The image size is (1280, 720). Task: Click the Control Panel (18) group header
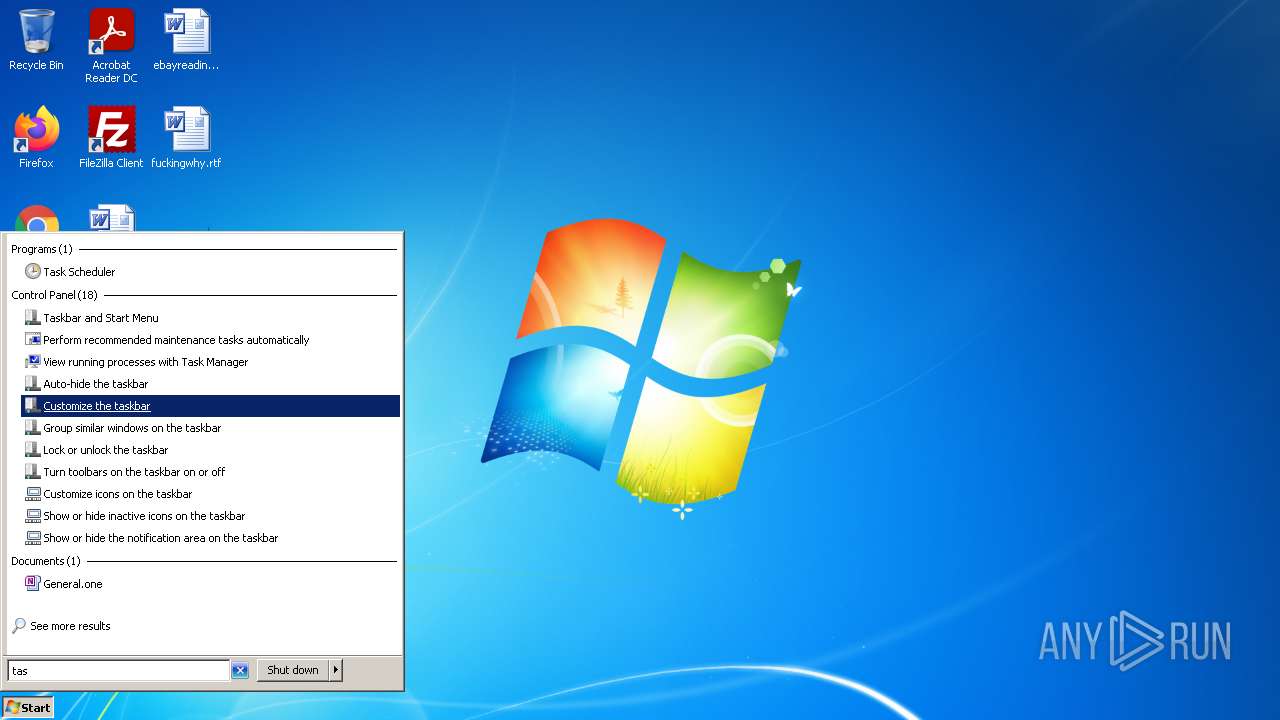pyautogui.click(x=55, y=295)
